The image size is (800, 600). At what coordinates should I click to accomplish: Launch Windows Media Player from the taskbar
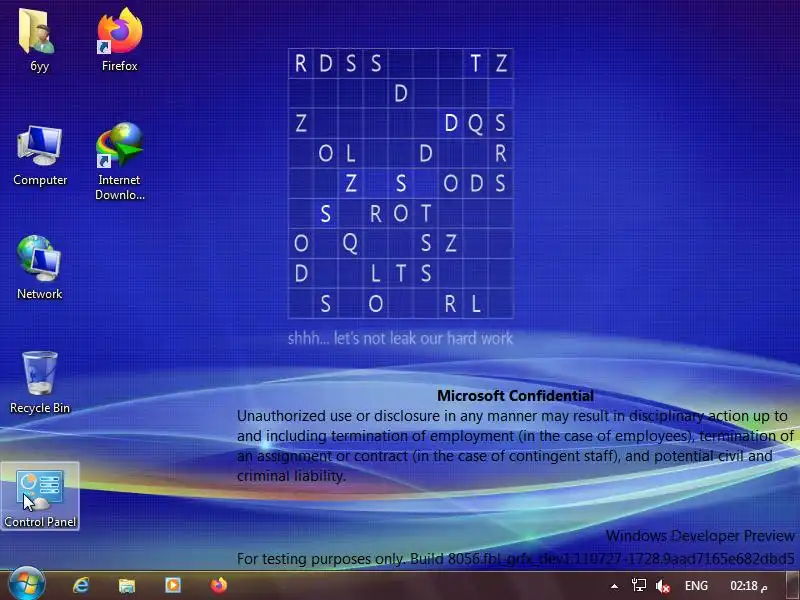tap(172, 585)
